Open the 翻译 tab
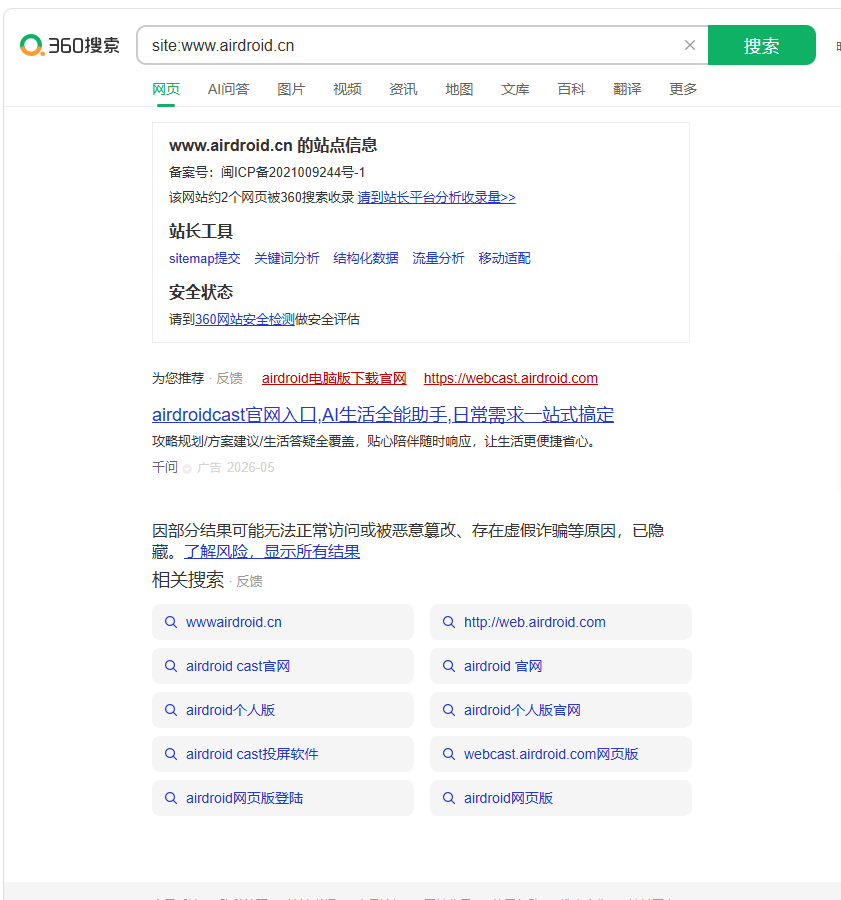The width and height of the screenshot is (841, 900). pos(627,90)
